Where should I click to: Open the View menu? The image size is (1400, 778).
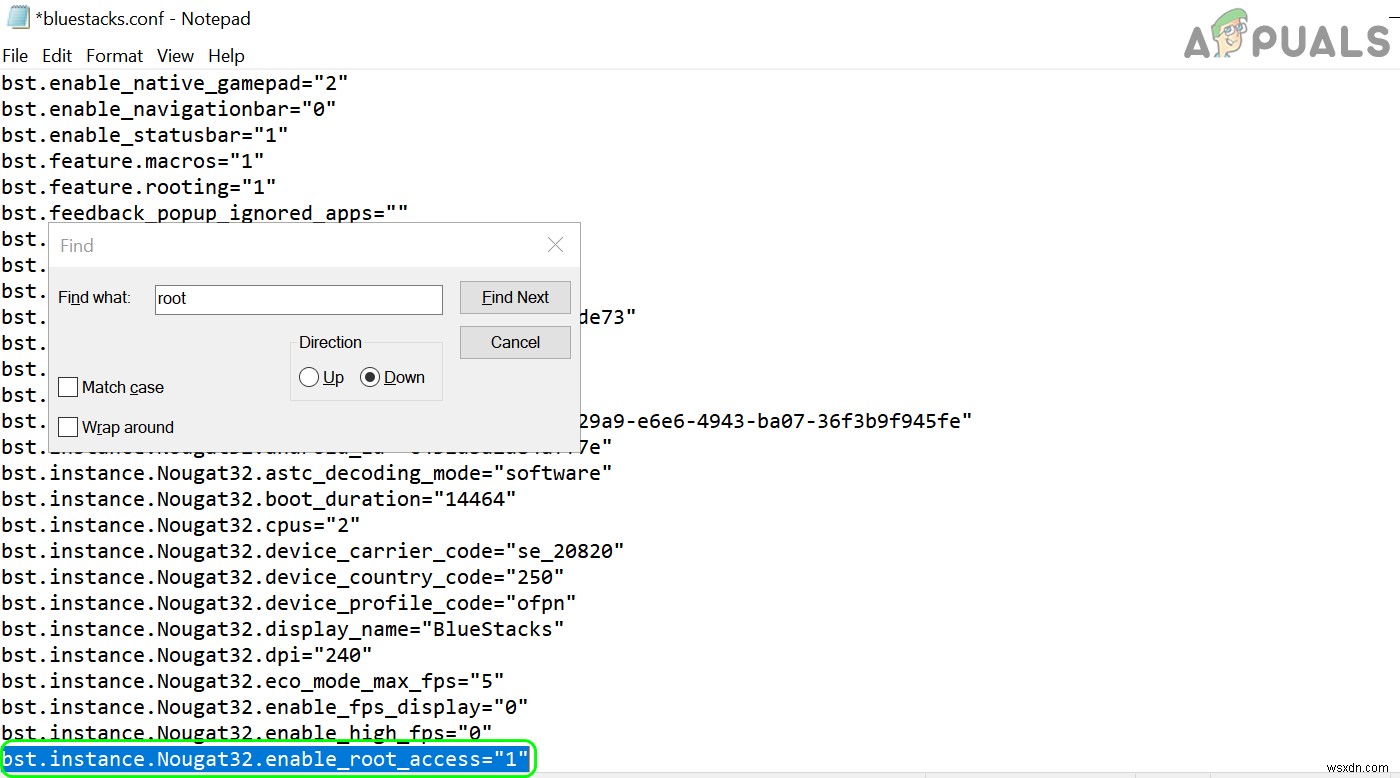tap(175, 56)
